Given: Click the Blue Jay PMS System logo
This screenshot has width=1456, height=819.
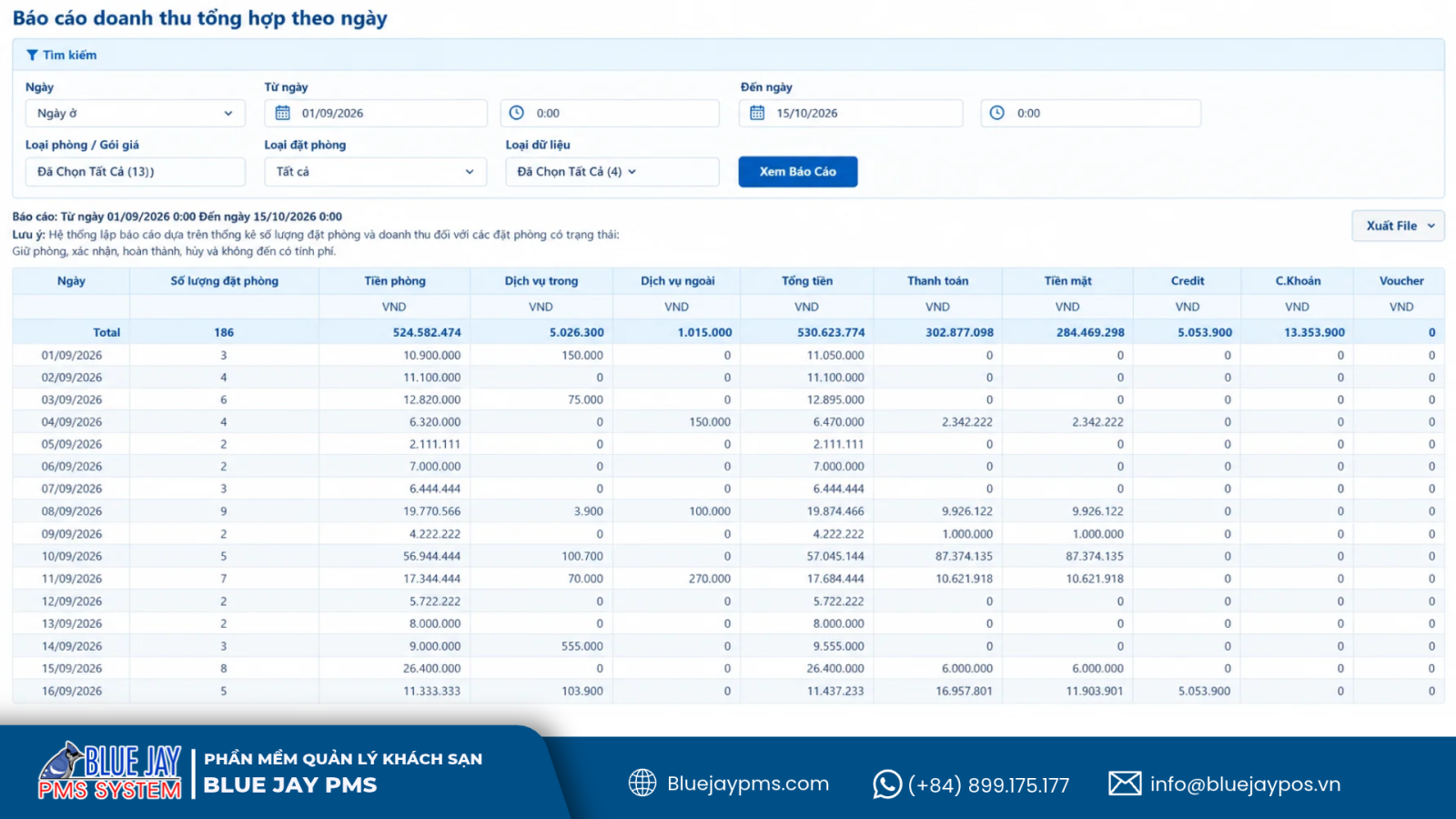Looking at the screenshot, I should tap(110, 773).
